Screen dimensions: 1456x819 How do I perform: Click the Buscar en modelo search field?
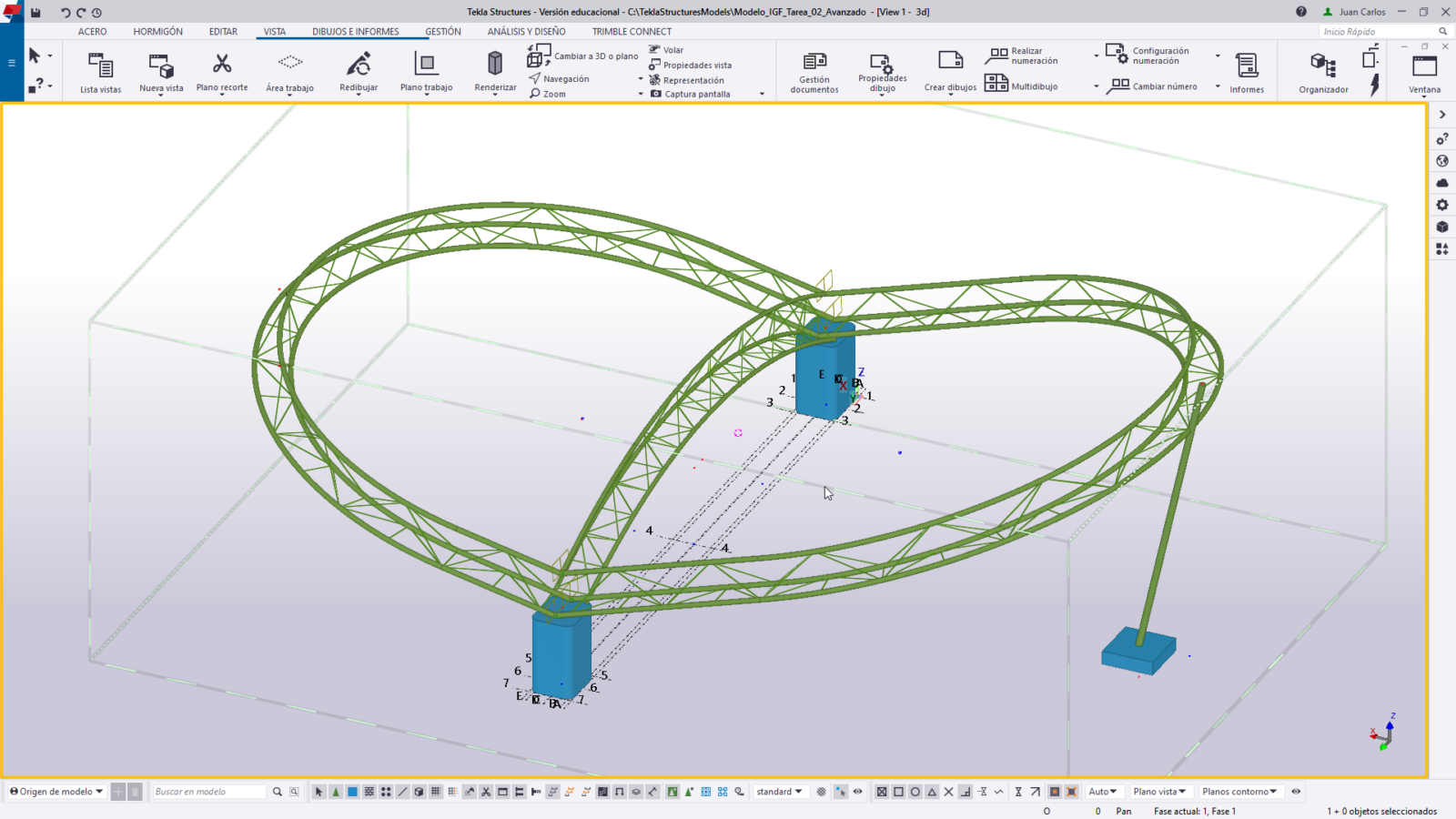209,792
